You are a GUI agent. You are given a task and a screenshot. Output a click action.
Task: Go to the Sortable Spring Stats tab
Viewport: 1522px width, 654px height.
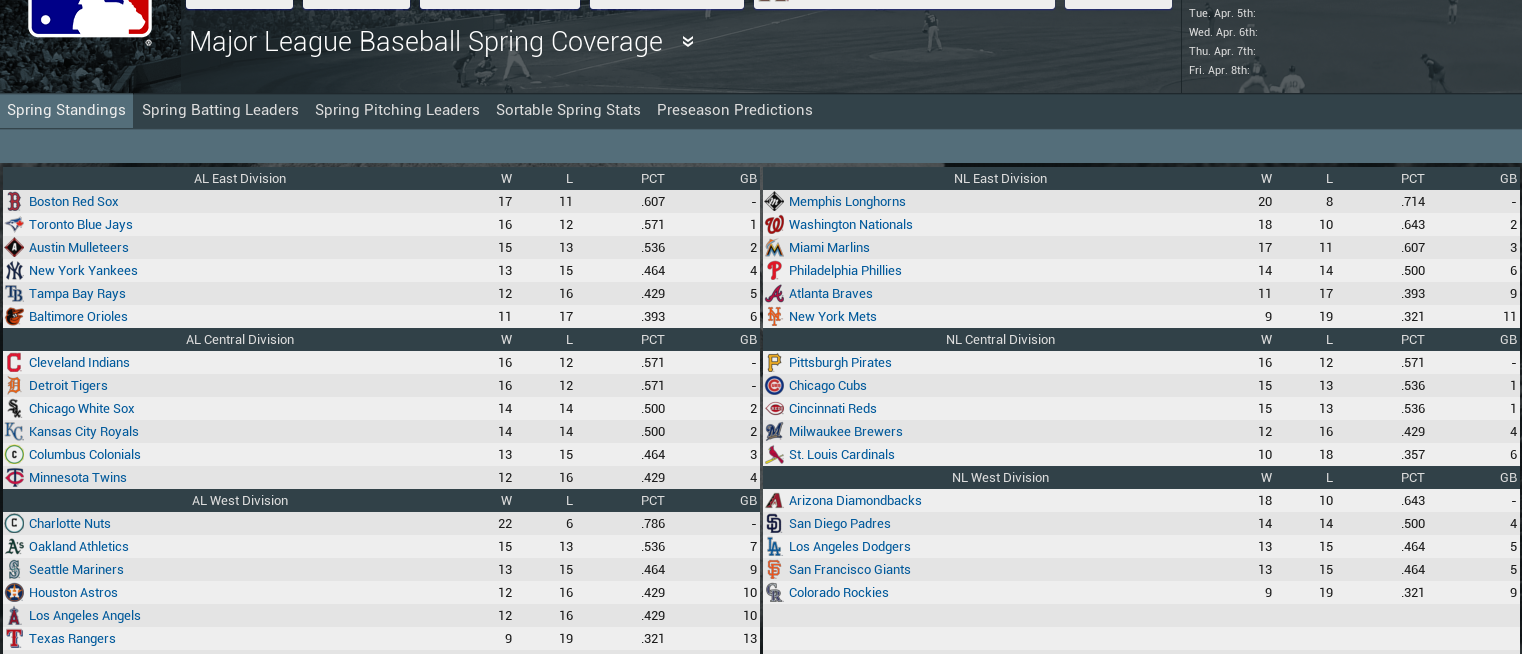click(568, 110)
